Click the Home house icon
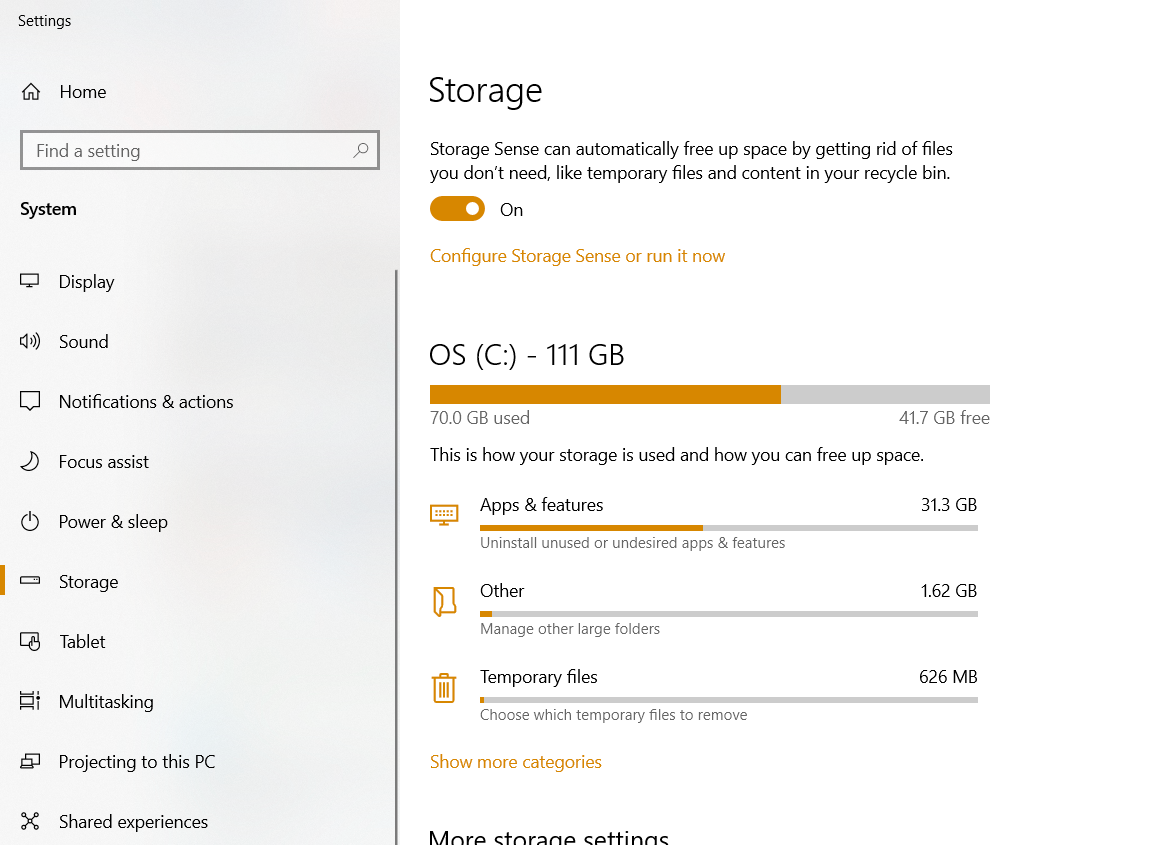Viewport: 1172px width, 845px height. (x=31, y=92)
